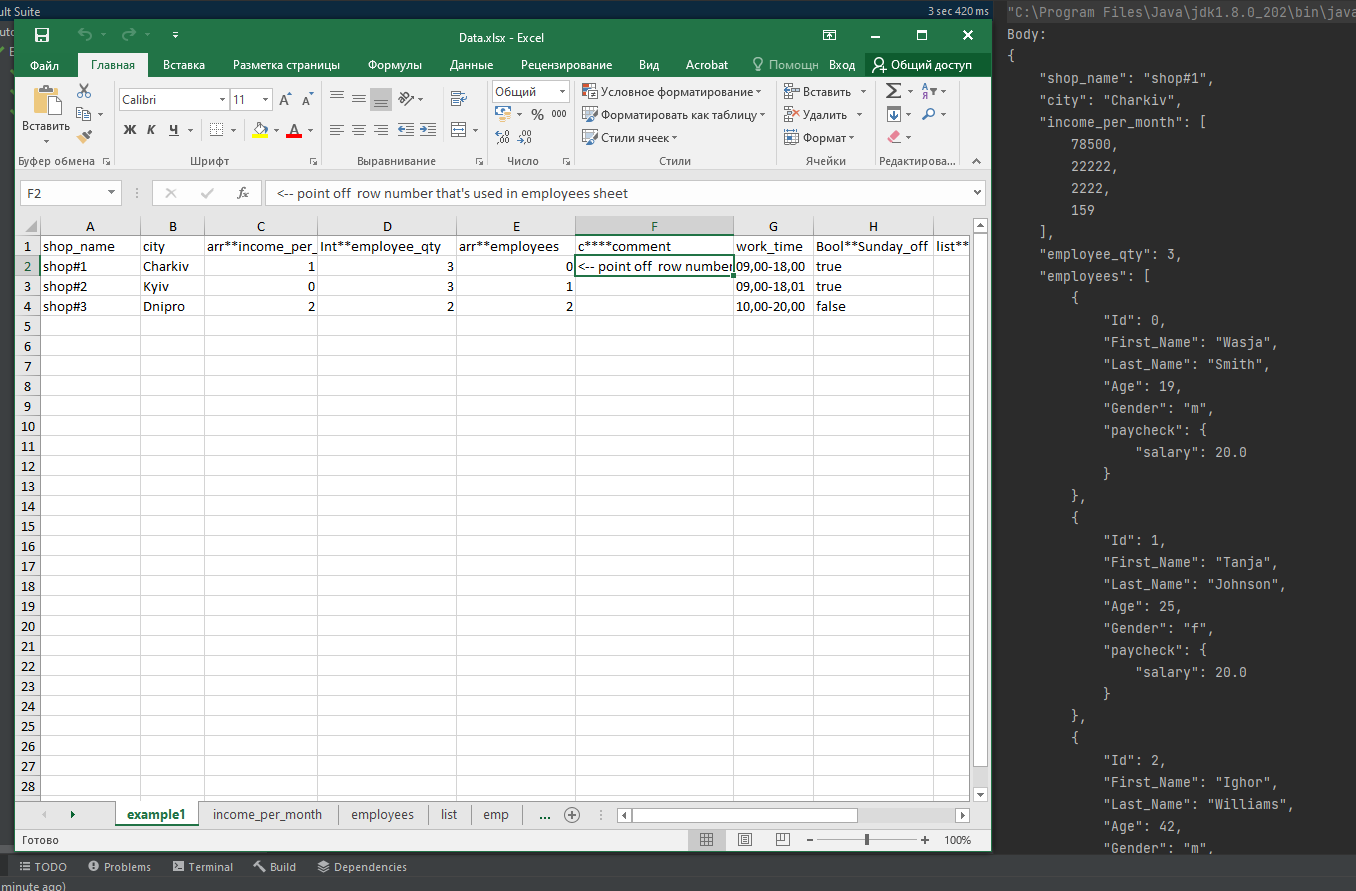
Task: Collapse the ribbon with the chevron
Action: (x=977, y=161)
